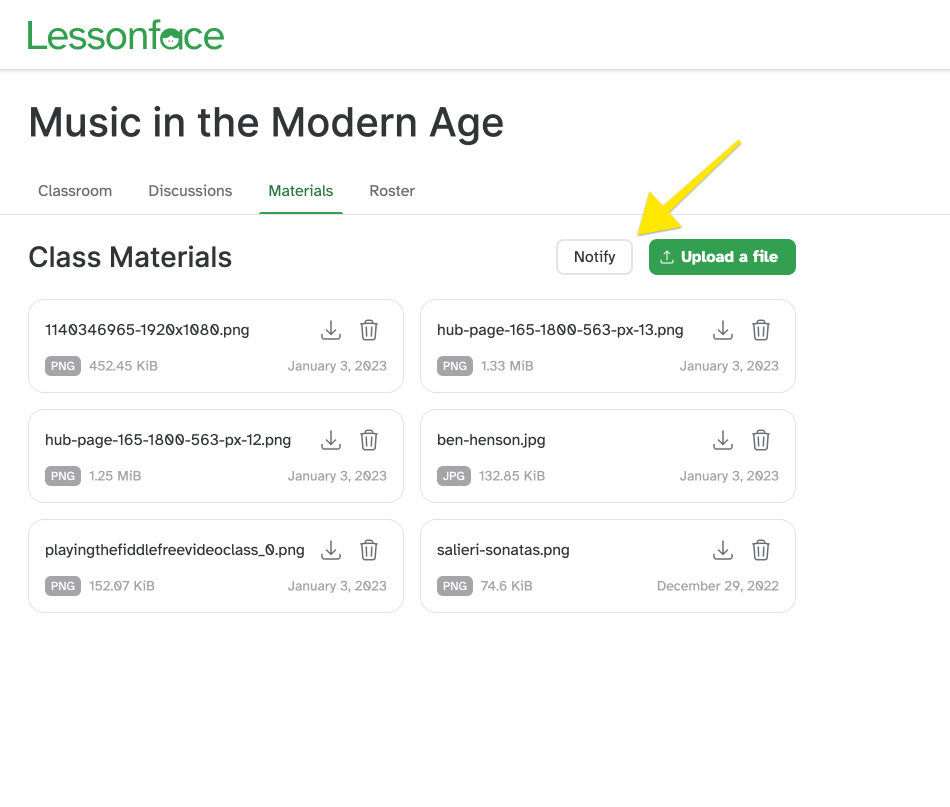Switch to the Classroom tab
The height and width of the screenshot is (807, 950).
(74, 190)
